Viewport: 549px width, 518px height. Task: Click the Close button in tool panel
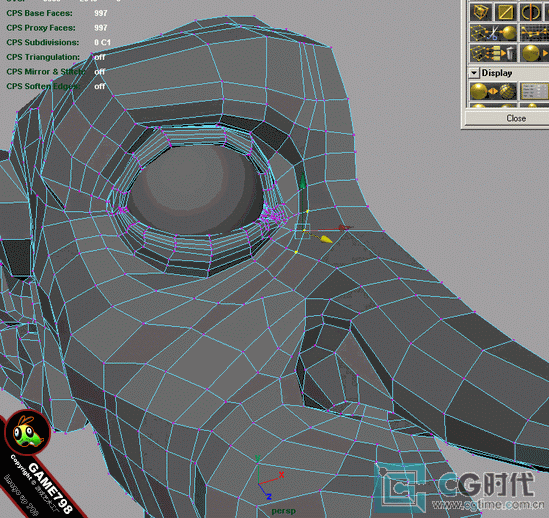coord(516,118)
